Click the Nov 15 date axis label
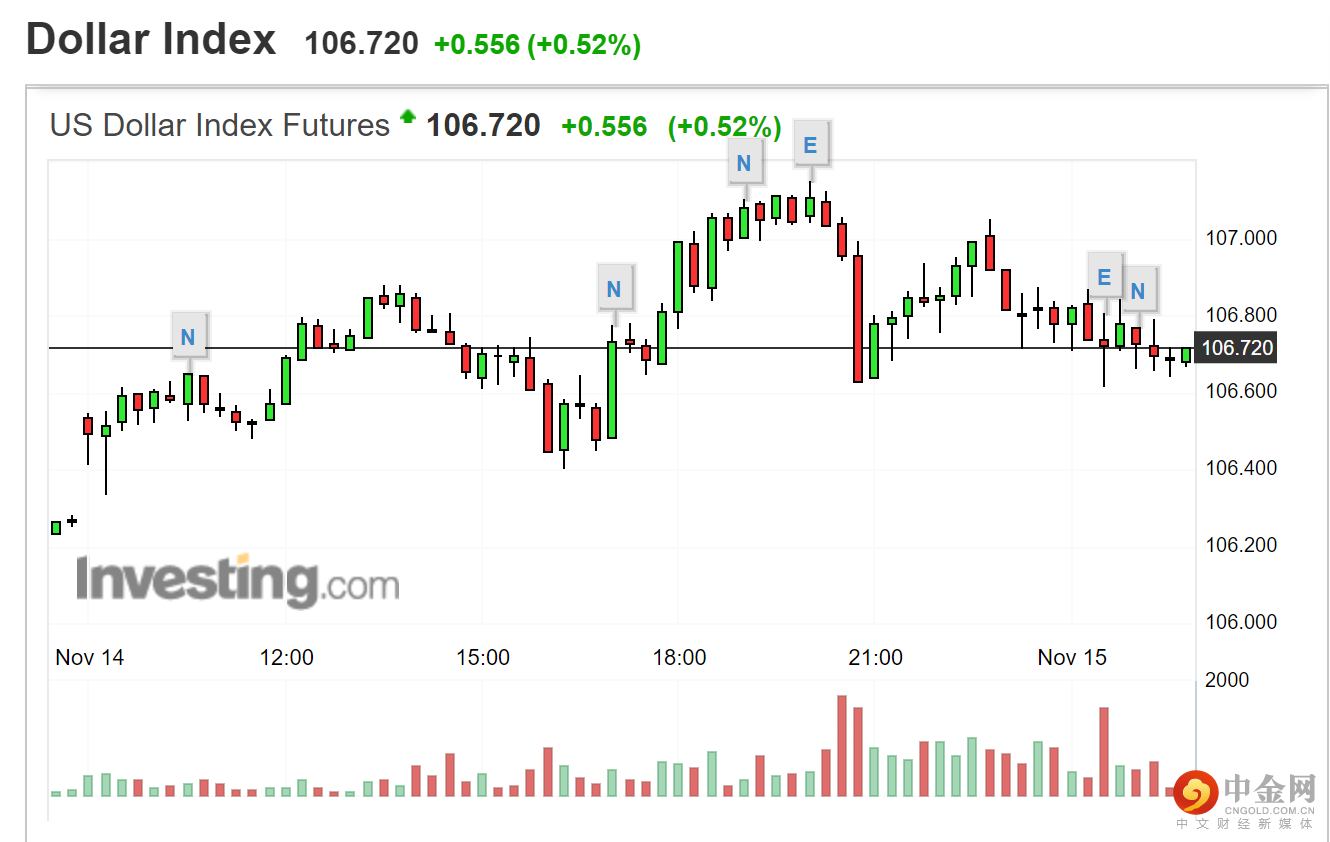This screenshot has width=1330, height=842. click(x=1072, y=657)
